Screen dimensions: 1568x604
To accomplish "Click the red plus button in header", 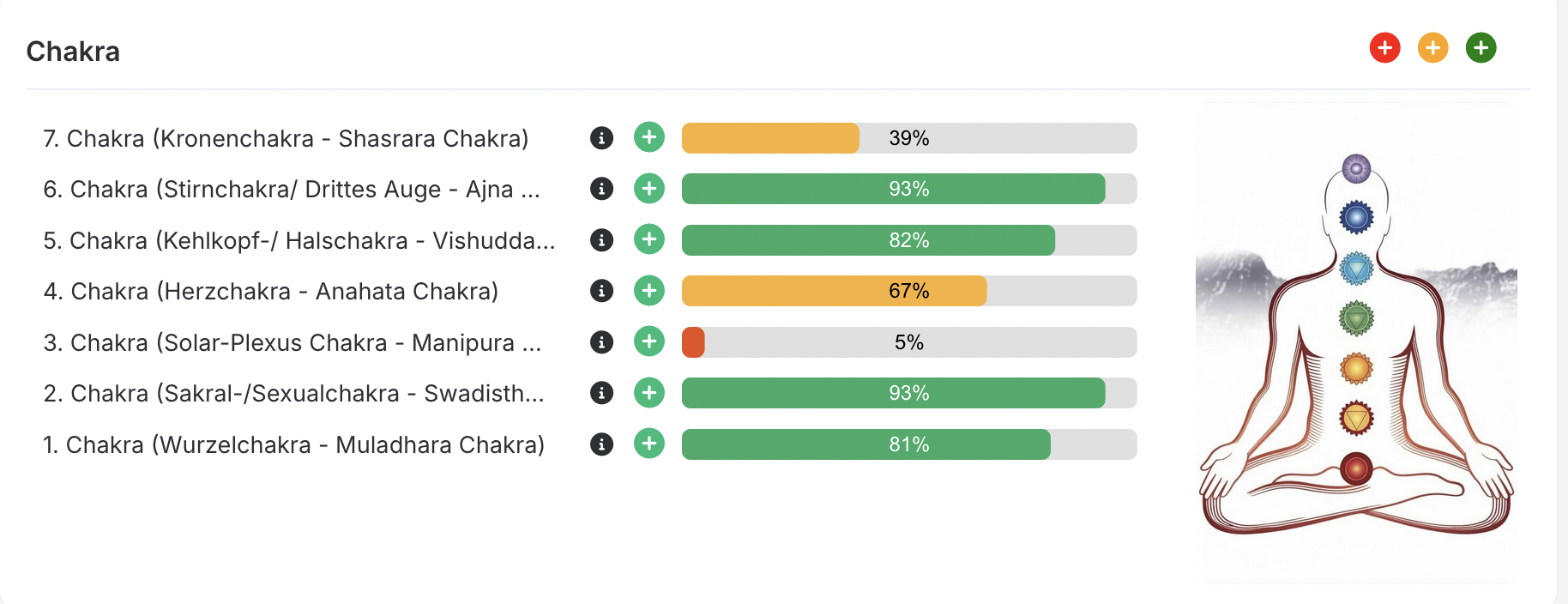I will pos(1384,48).
